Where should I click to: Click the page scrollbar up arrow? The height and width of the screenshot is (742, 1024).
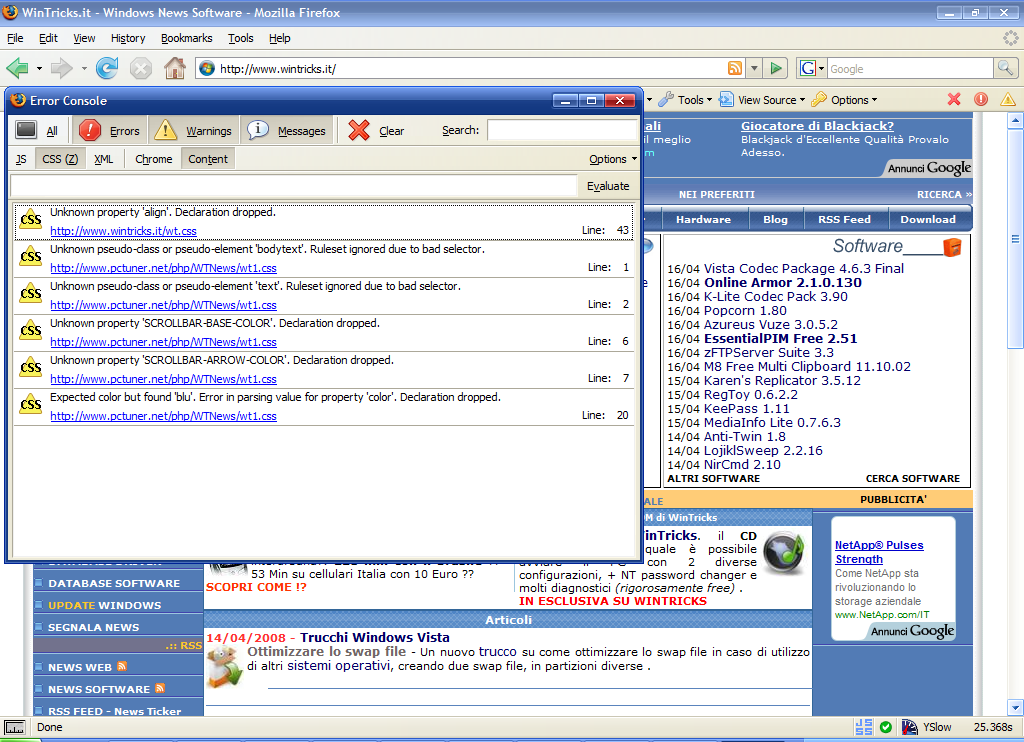coord(1014,120)
